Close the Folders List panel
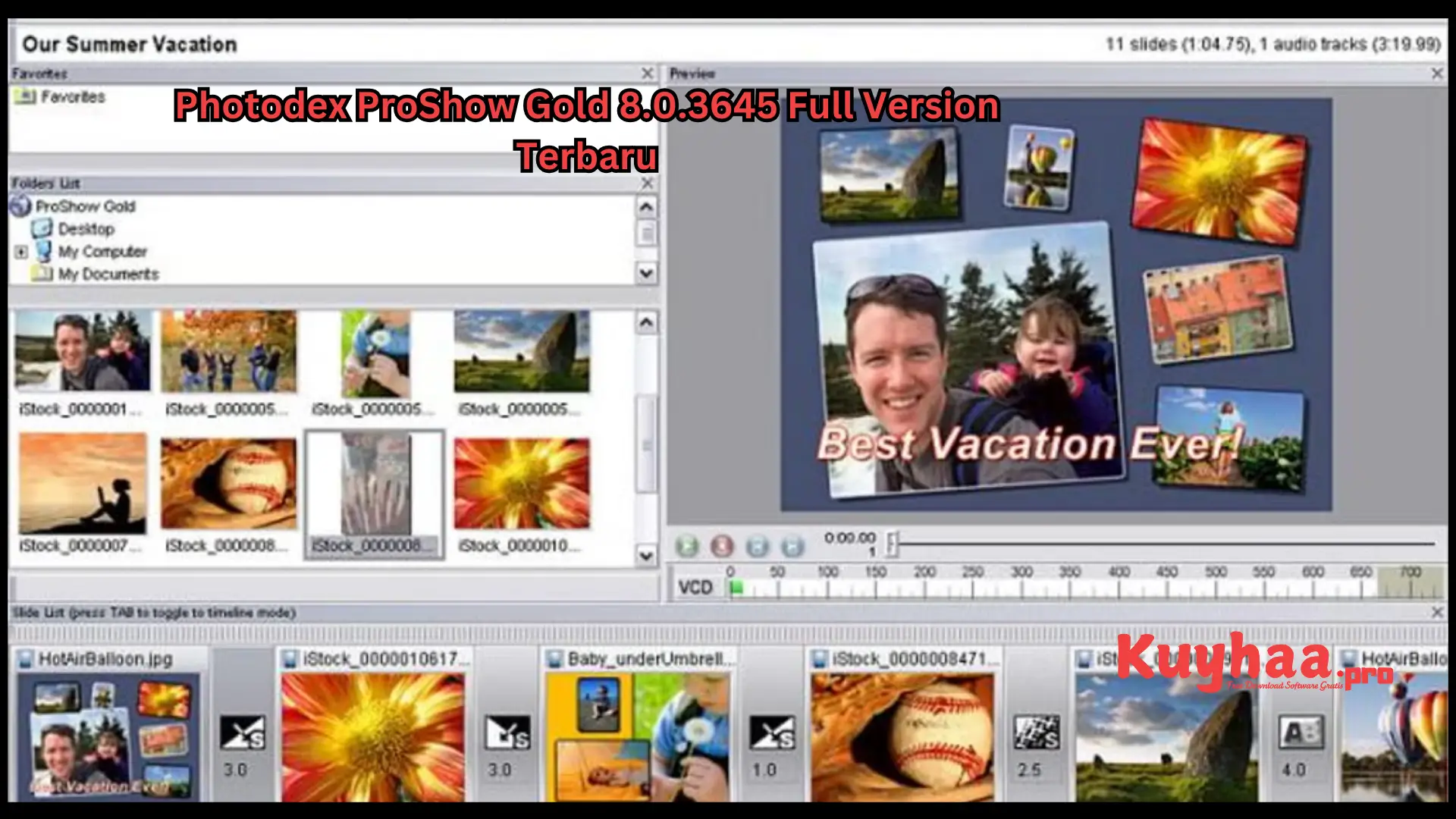 tap(647, 184)
